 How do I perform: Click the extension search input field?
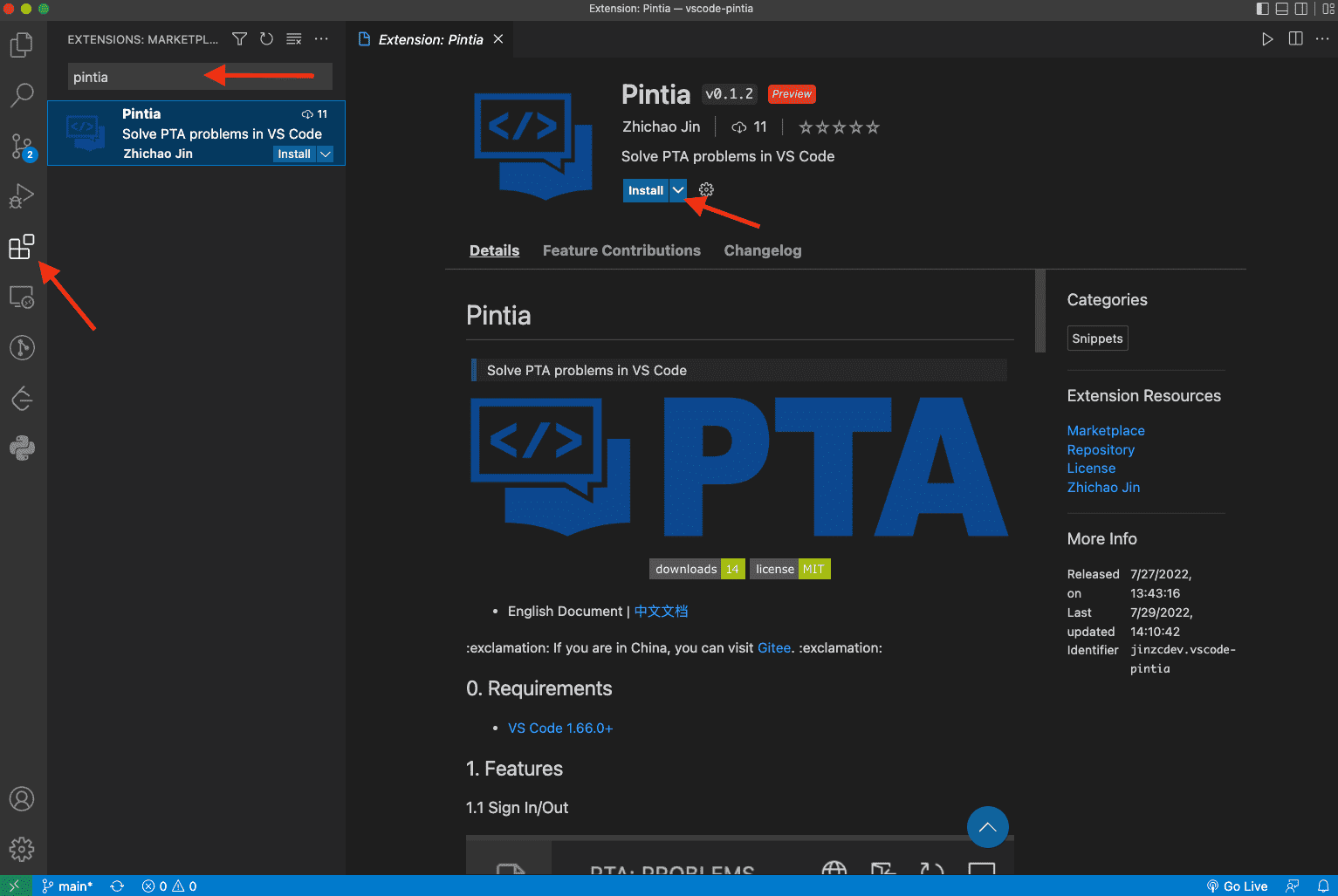pyautogui.click(x=200, y=77)
